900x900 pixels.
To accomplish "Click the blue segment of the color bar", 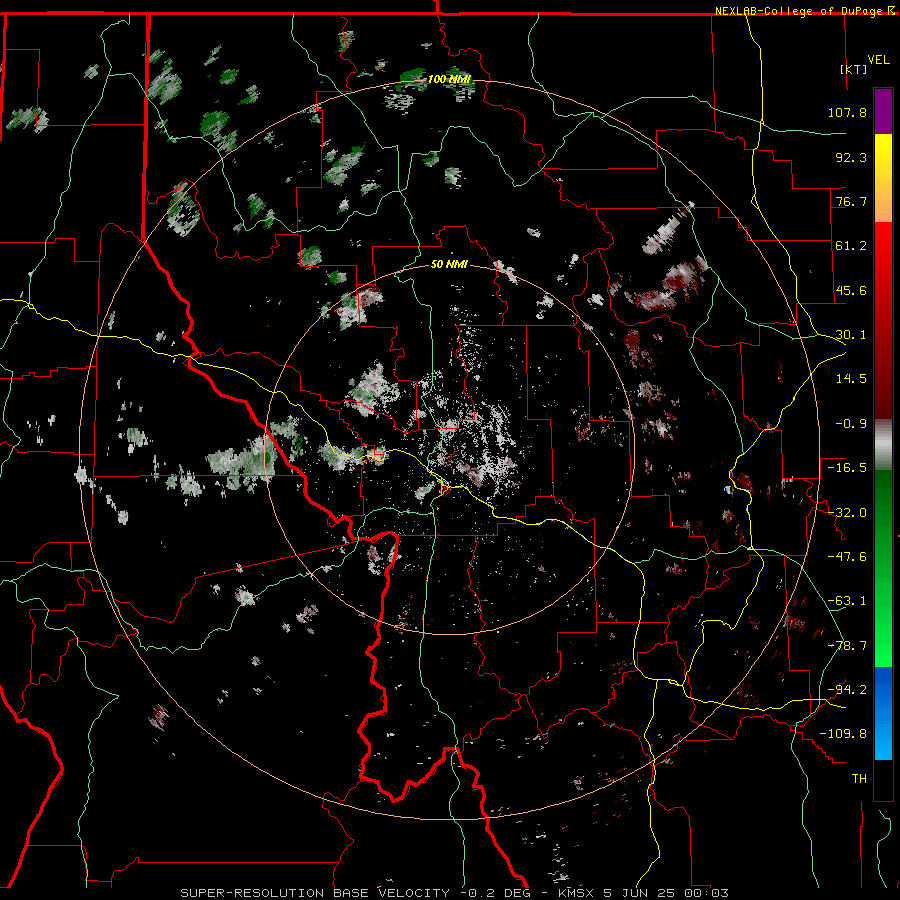I will coord(883,713).
